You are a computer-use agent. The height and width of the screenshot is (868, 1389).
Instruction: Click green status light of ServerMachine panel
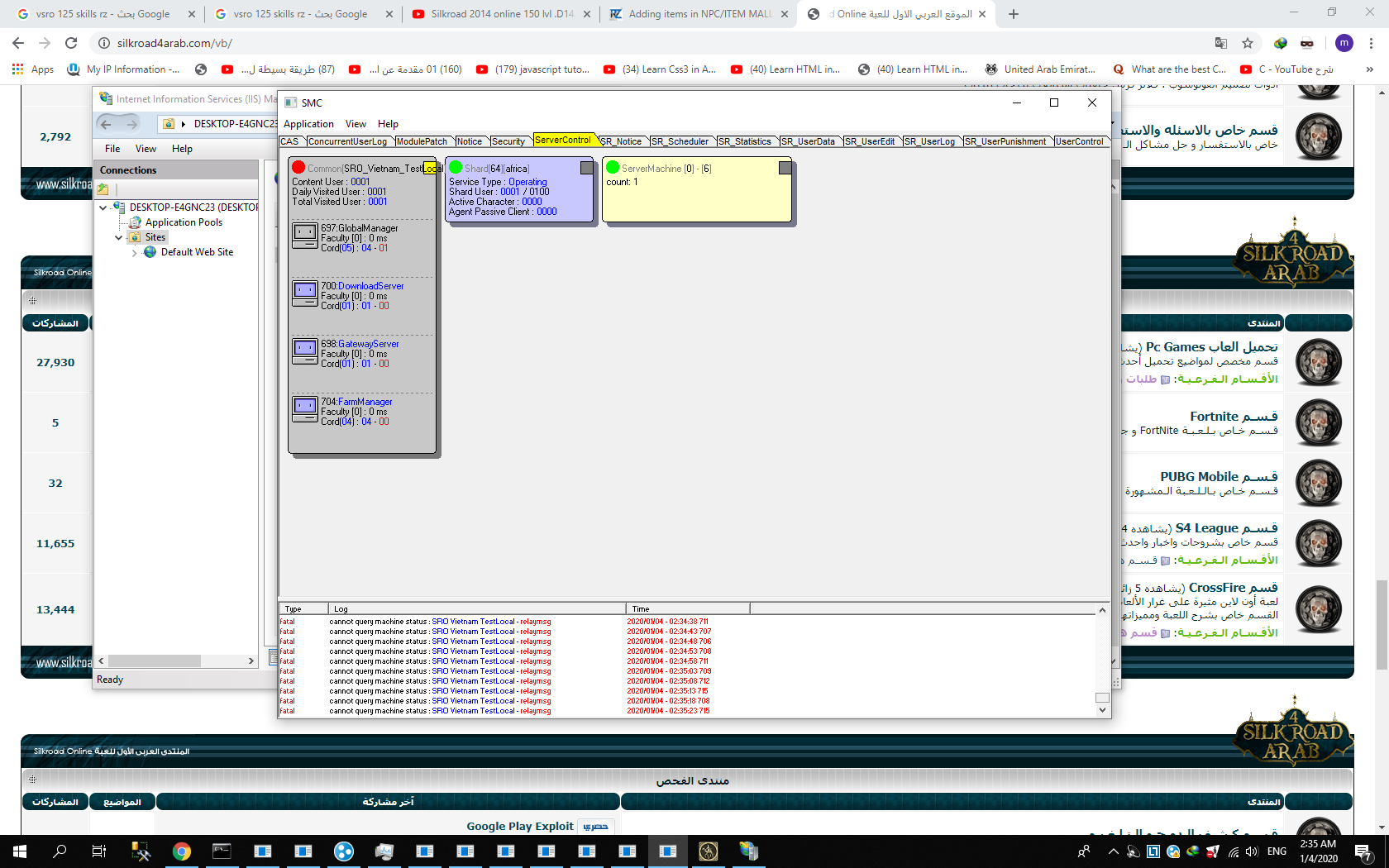[x=613, y=168]
